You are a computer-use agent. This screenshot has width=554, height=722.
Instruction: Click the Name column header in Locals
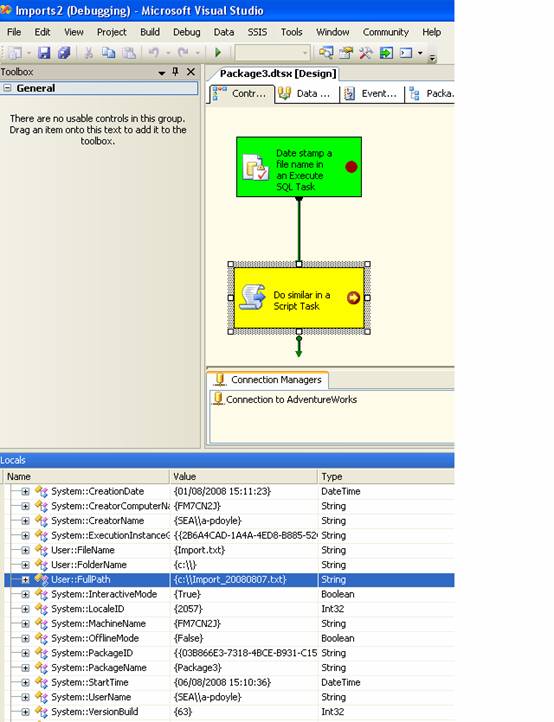pyautogui.click(x=87, y=477)
